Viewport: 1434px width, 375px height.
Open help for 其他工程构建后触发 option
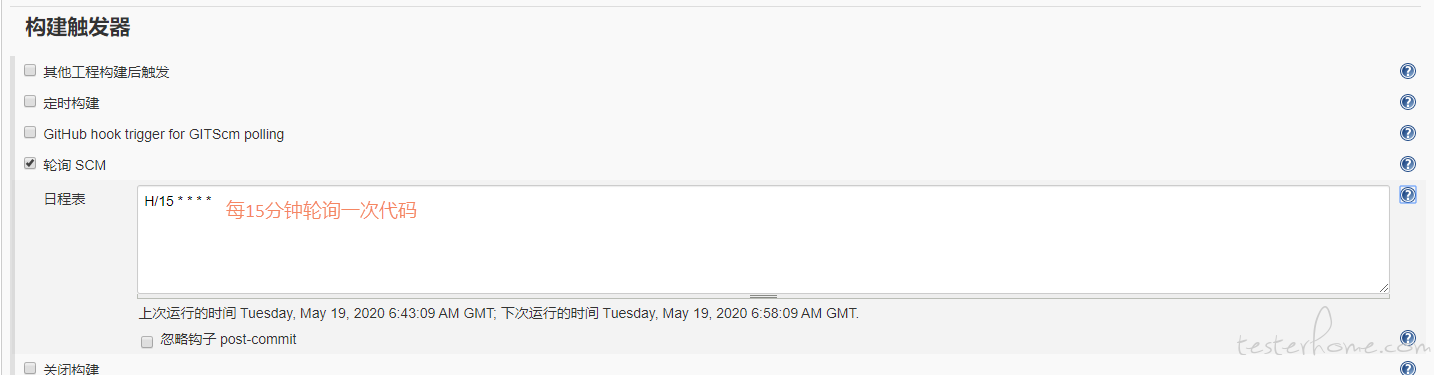(x=1408, y=71)
